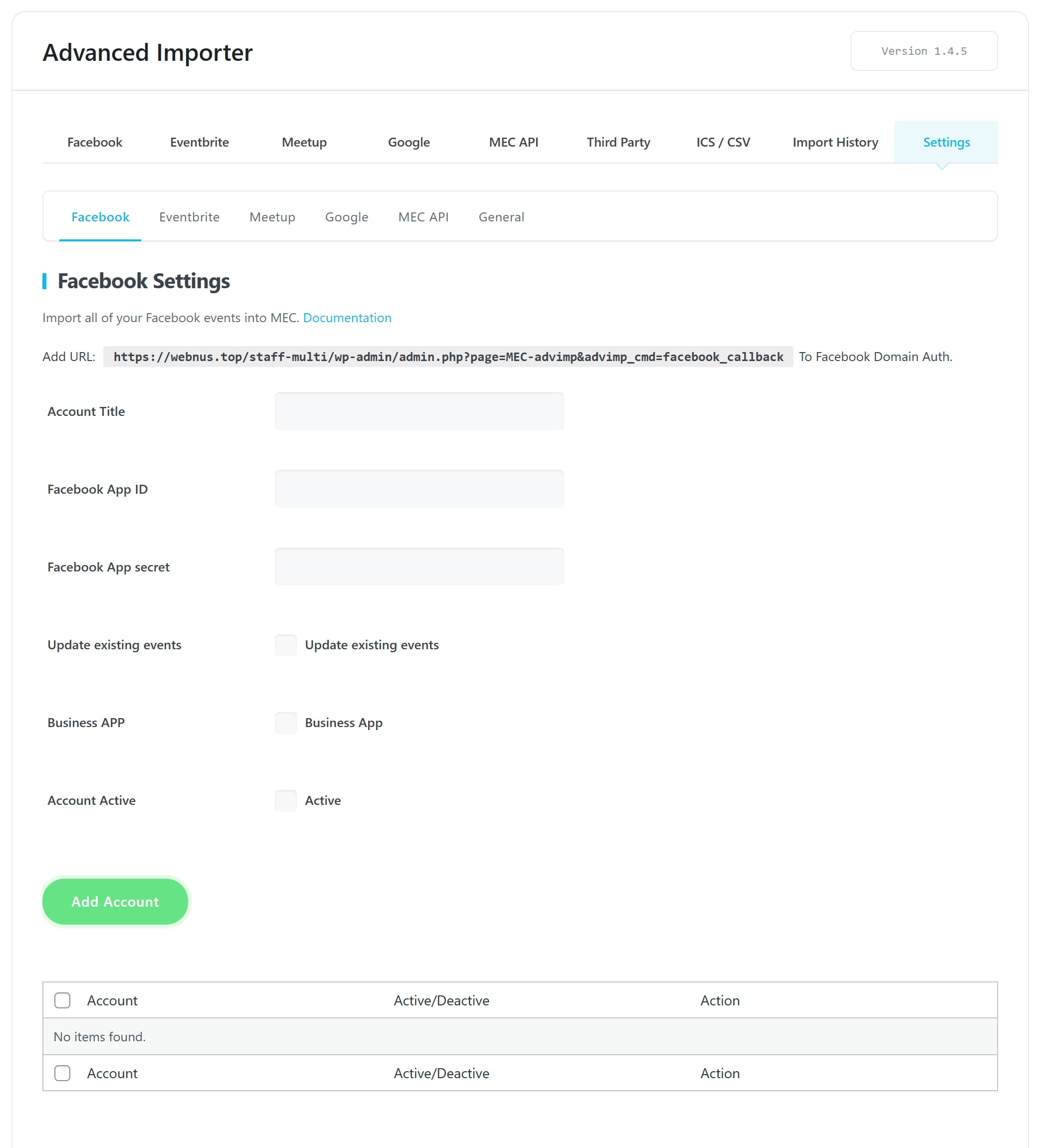Image resolution: width=1040 pixels, height=1148 pixels.
Task: Select all accounts via header checkbox
Action: click(63, 1000)
